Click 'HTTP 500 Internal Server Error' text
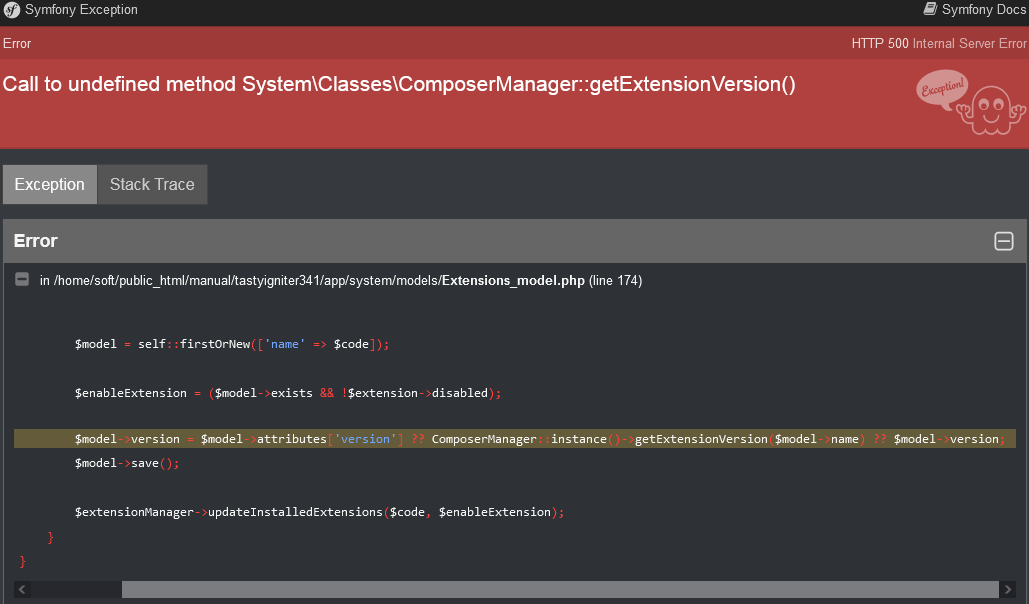 [x=939, y=43]
